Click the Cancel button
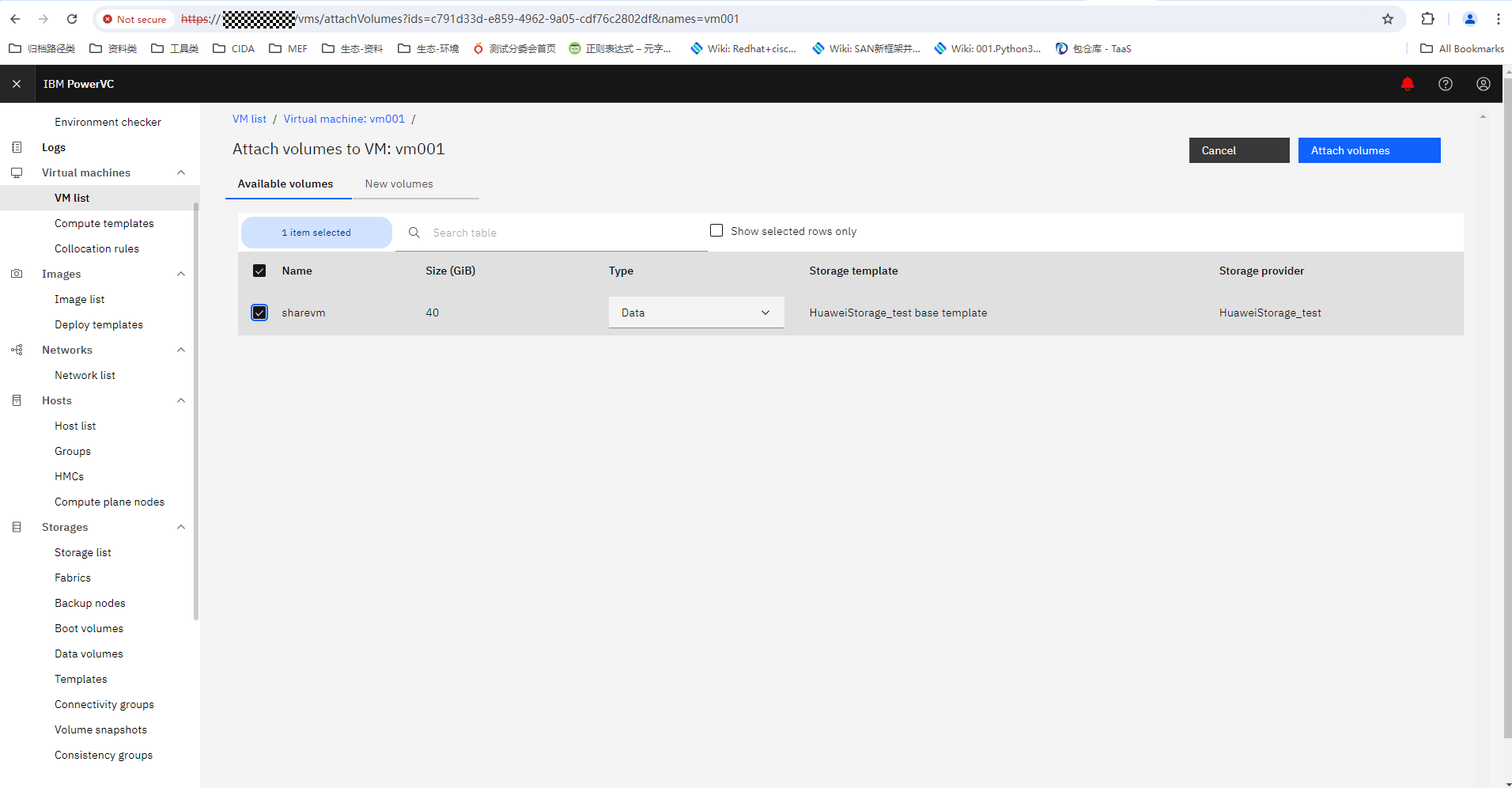The width and height of the screenshot is (1512, 788). (x=1239, y=150)
